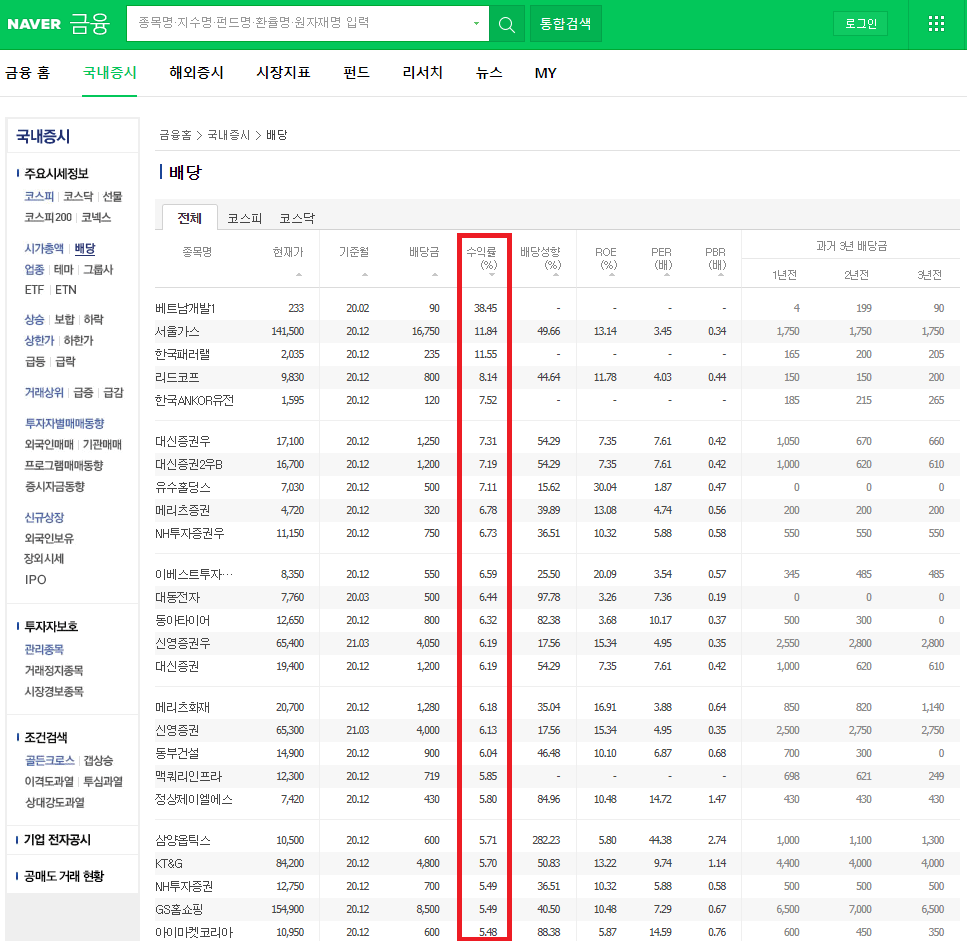
Task: Sort by 수익률 column arrow
Action: pyautogui.click(x=492, y=275)
